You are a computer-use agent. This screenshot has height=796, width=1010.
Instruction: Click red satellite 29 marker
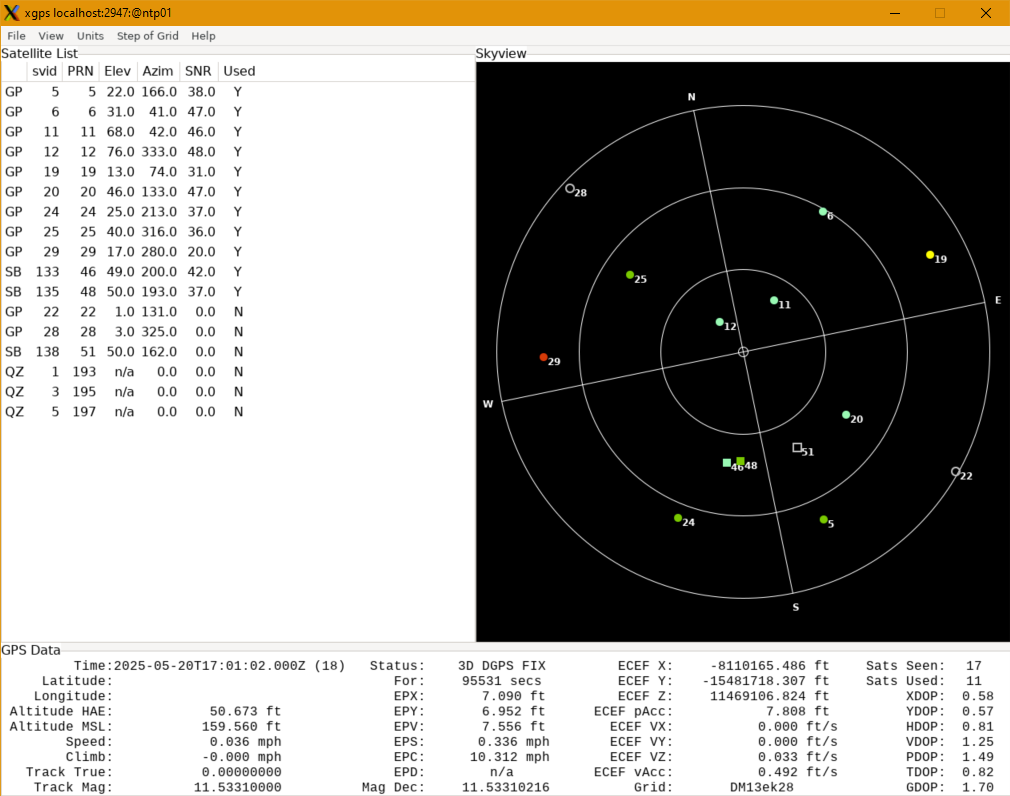click(x=544, y=357)
